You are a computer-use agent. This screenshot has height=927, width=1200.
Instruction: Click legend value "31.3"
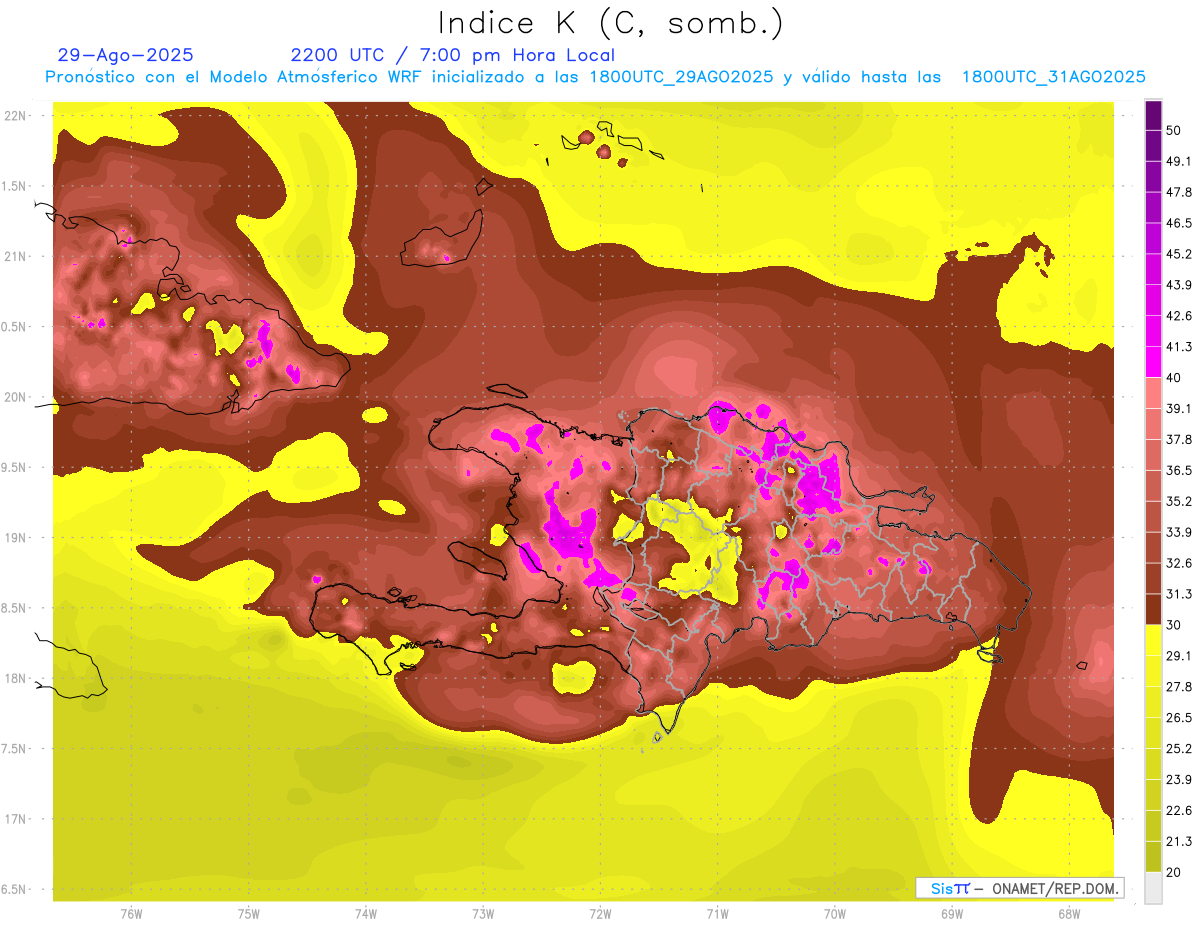point(1178,594)
